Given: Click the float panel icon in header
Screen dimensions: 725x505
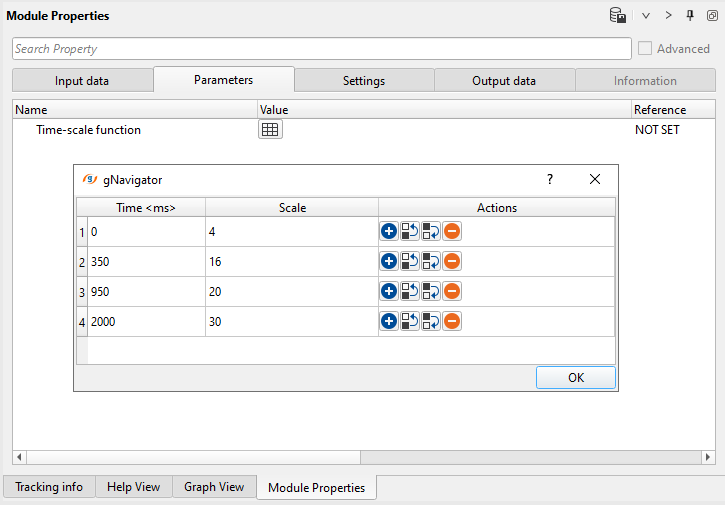Looking at the screenshot, I should (x=711, y=16).
